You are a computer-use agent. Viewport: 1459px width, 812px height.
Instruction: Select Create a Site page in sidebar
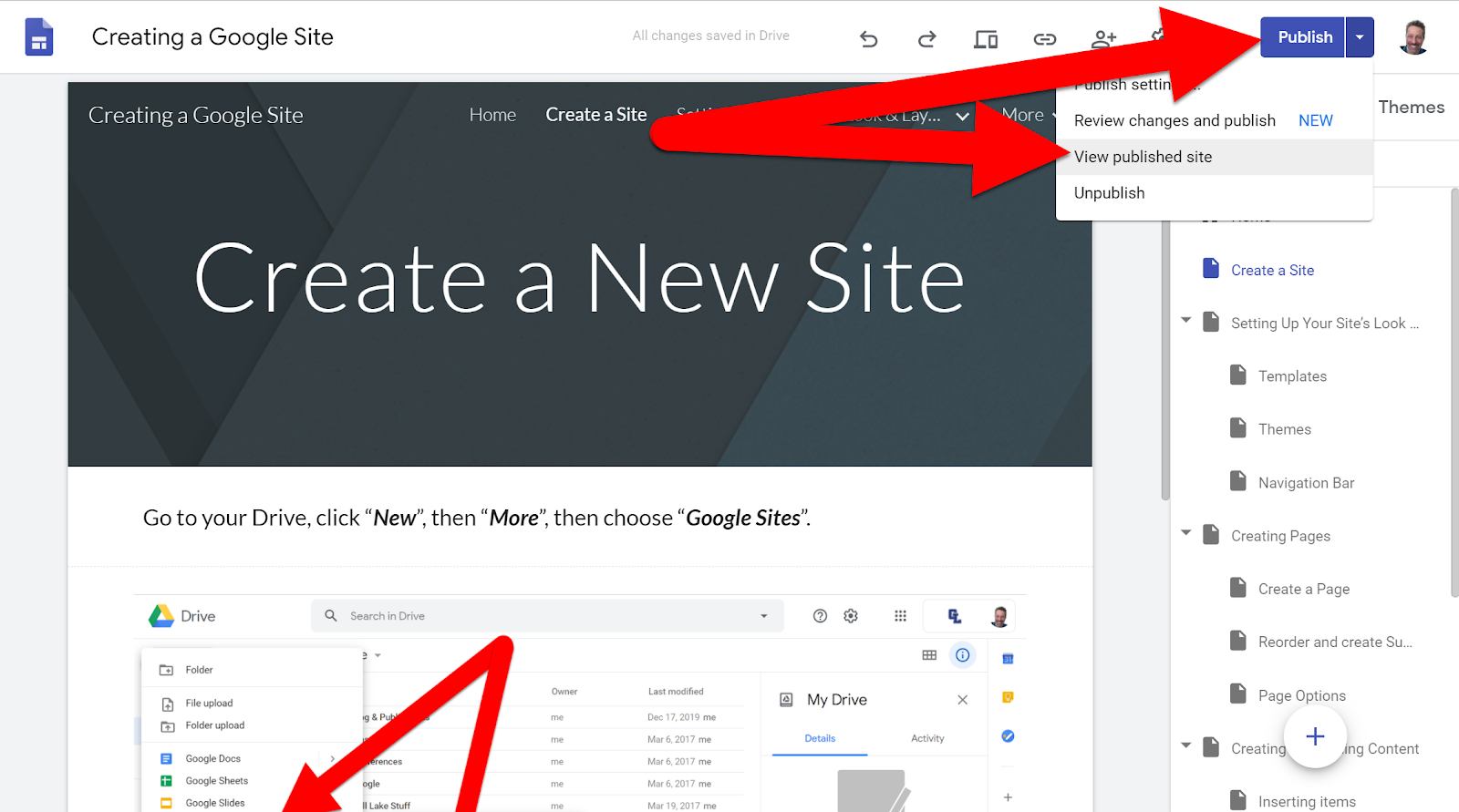pos(1272,270)
